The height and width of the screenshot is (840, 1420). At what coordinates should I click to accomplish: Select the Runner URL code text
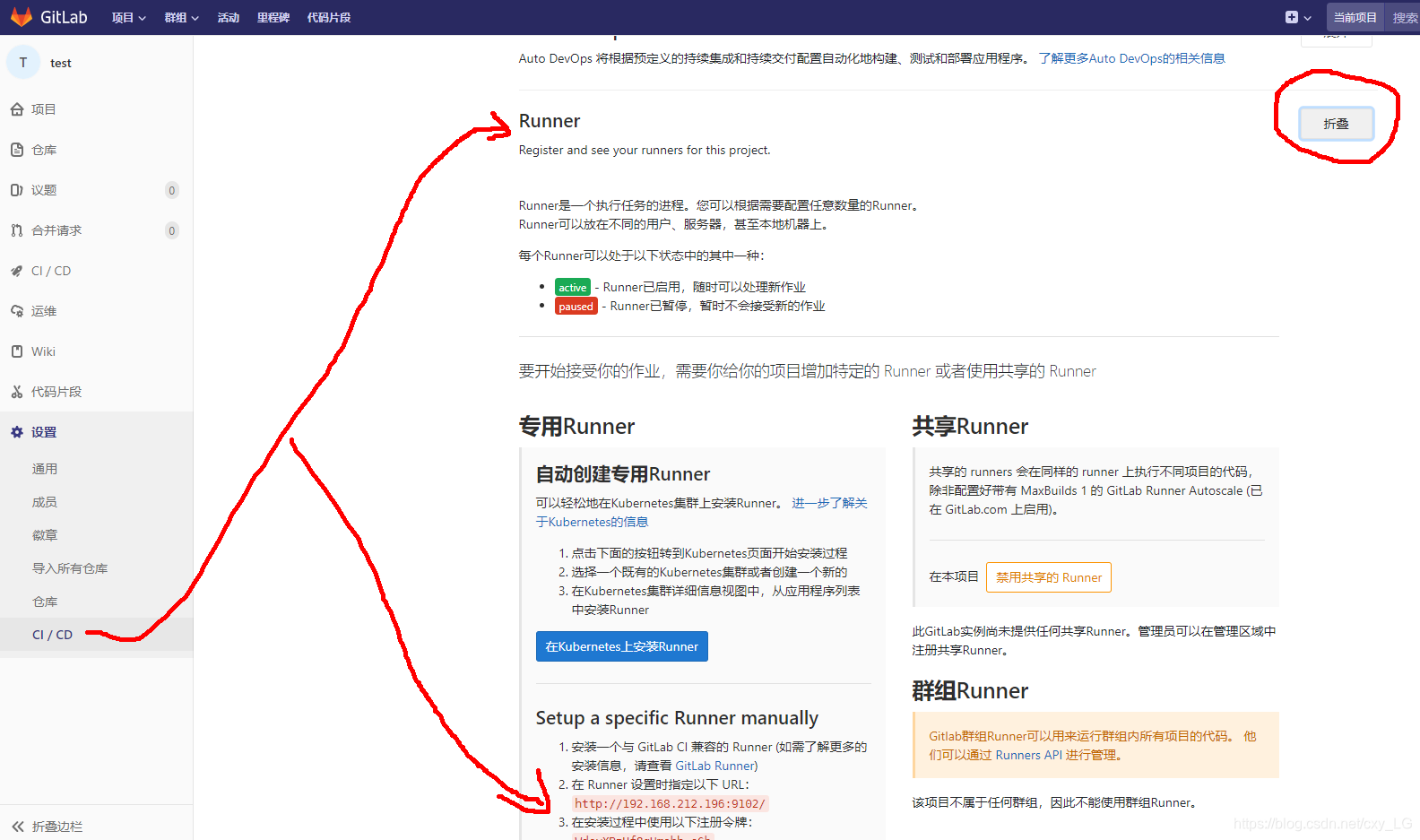[x=670, y=803]
